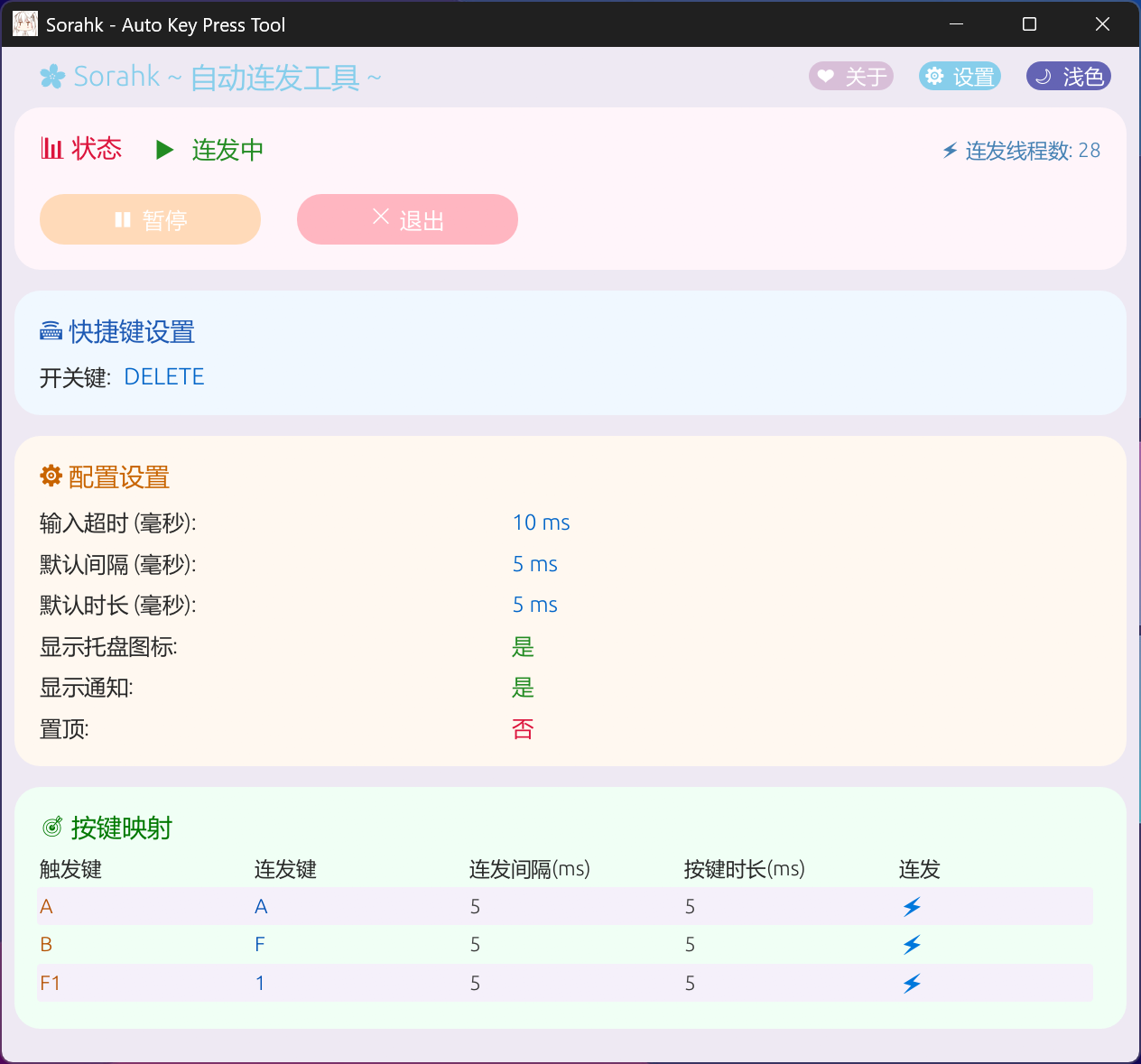Open the 设置 settings page
Viewport: 1141px width, 1064px height.
click(x=960, y=77)
